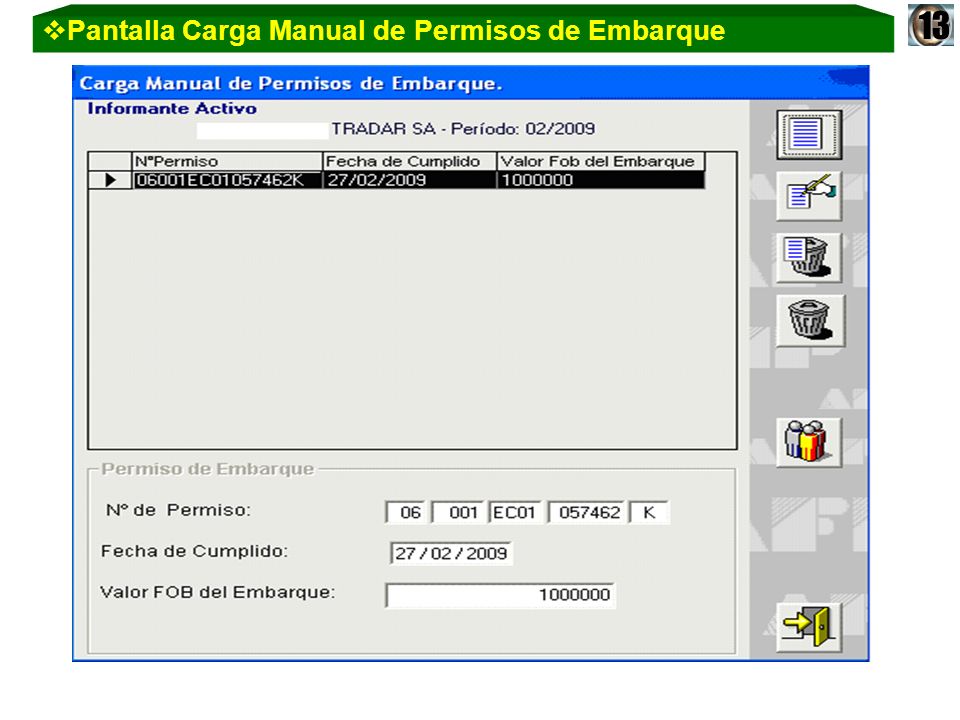Click the N°Permiso column header

click(x=227, y=162)
